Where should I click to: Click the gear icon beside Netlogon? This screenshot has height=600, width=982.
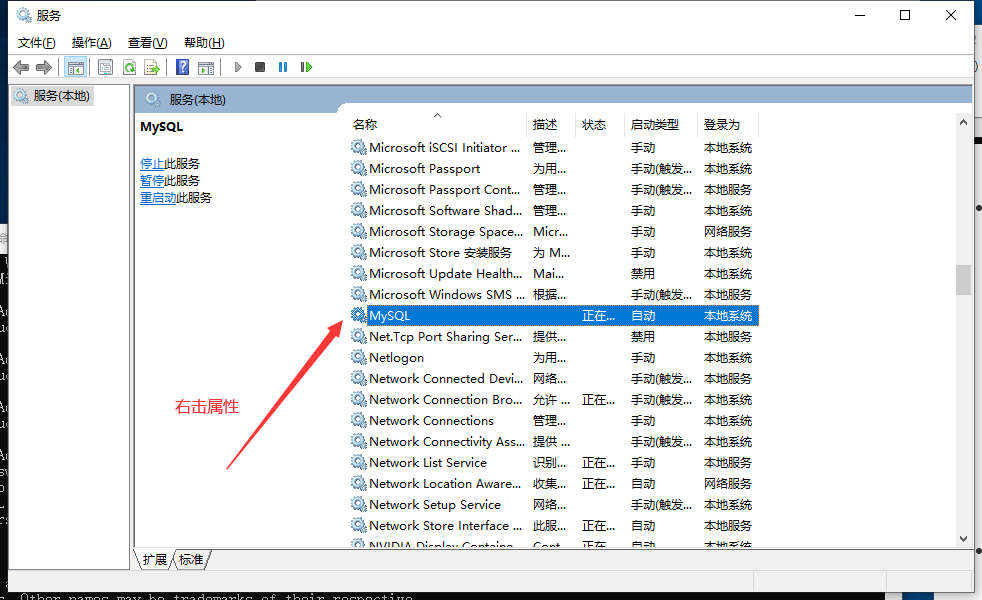[x=358, y=357]
